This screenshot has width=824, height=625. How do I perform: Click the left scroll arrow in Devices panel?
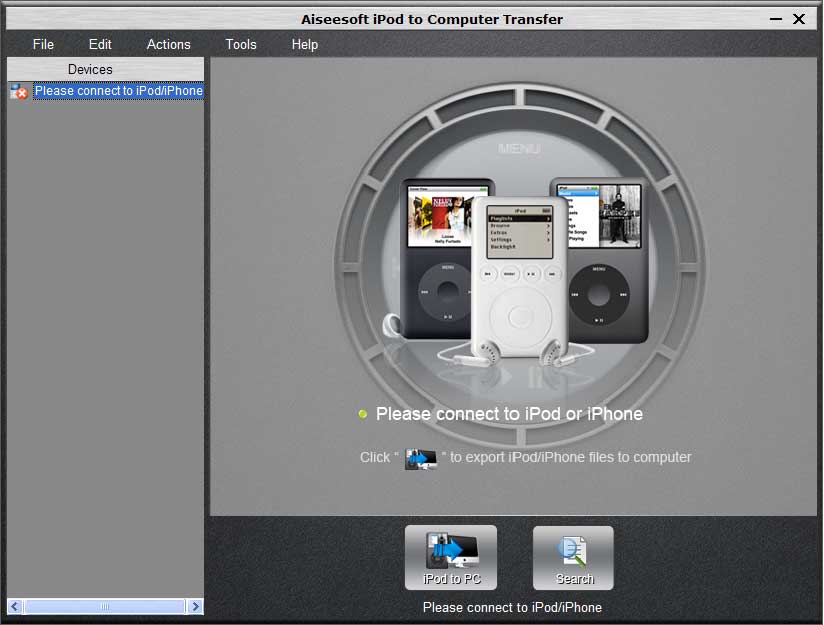(x=15, y=606)
